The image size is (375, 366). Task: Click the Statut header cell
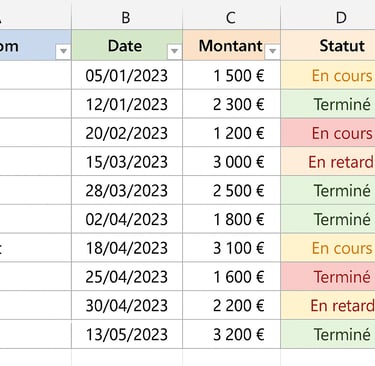pos(328,45)
